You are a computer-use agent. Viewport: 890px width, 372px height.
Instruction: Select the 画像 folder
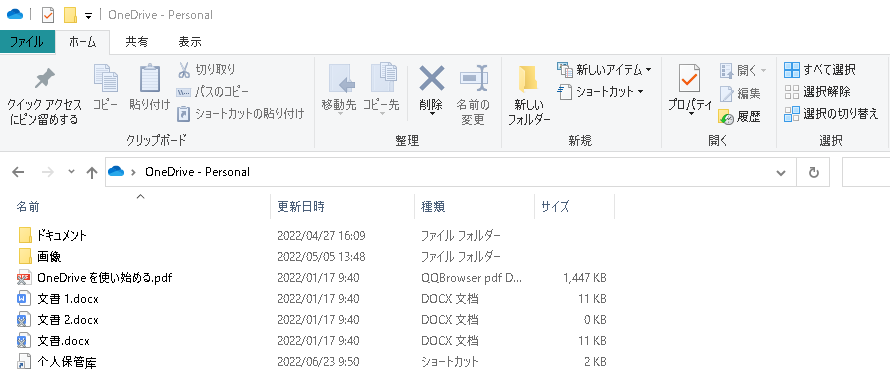[x=49, y=256]
